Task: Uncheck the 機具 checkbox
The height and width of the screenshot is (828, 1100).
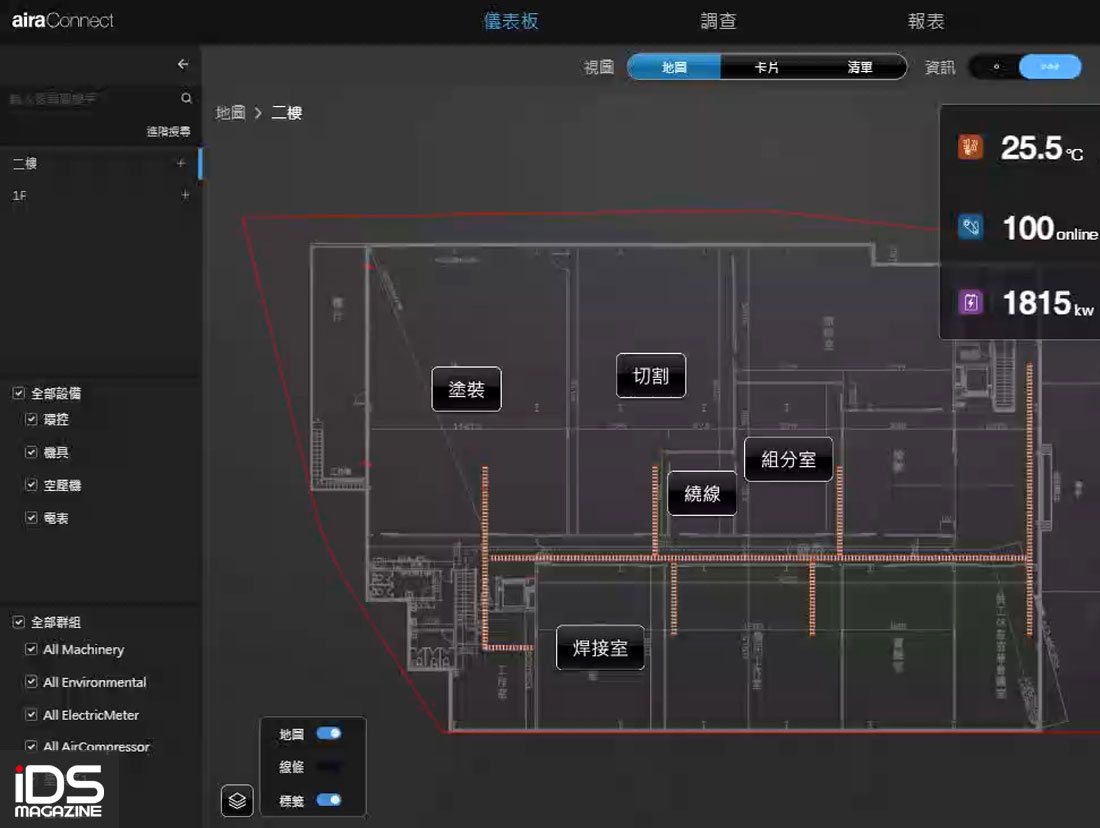Action: click(31, 453)
